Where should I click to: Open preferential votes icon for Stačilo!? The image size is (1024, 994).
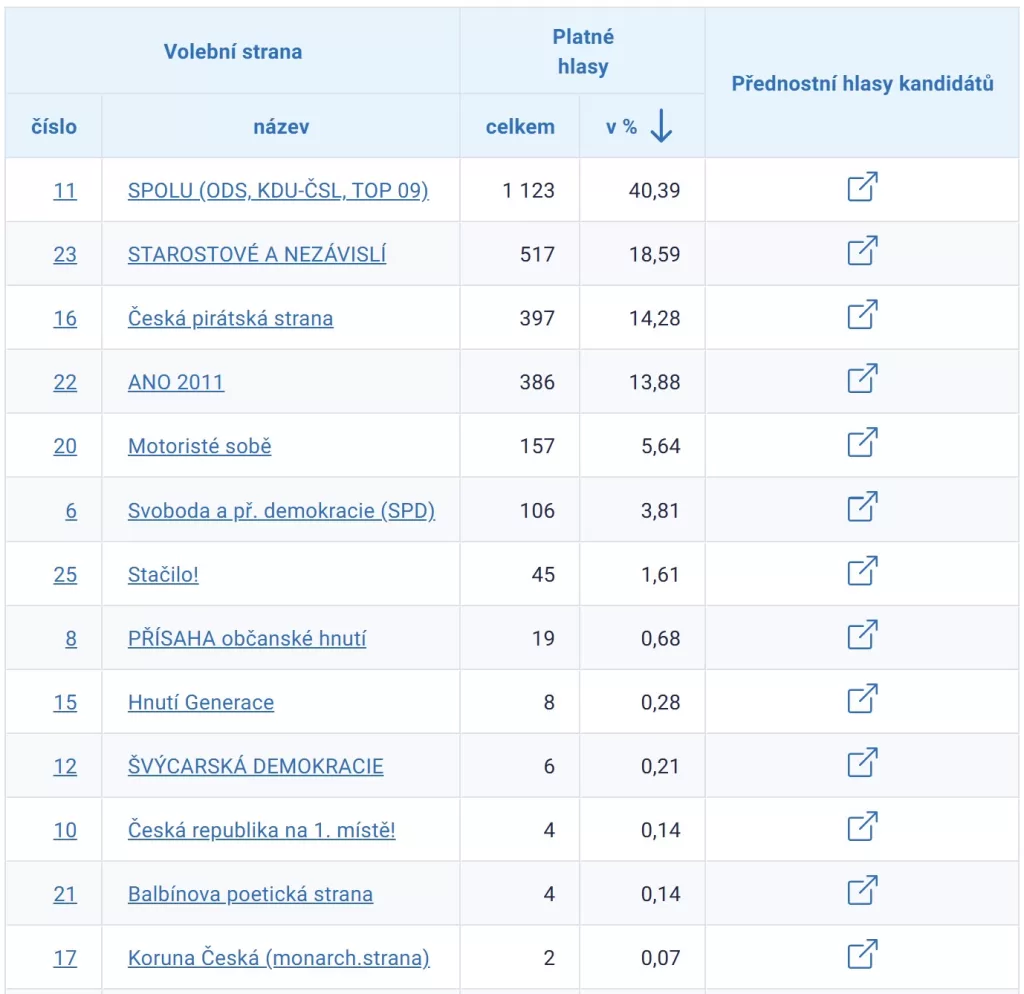point(862,571)
